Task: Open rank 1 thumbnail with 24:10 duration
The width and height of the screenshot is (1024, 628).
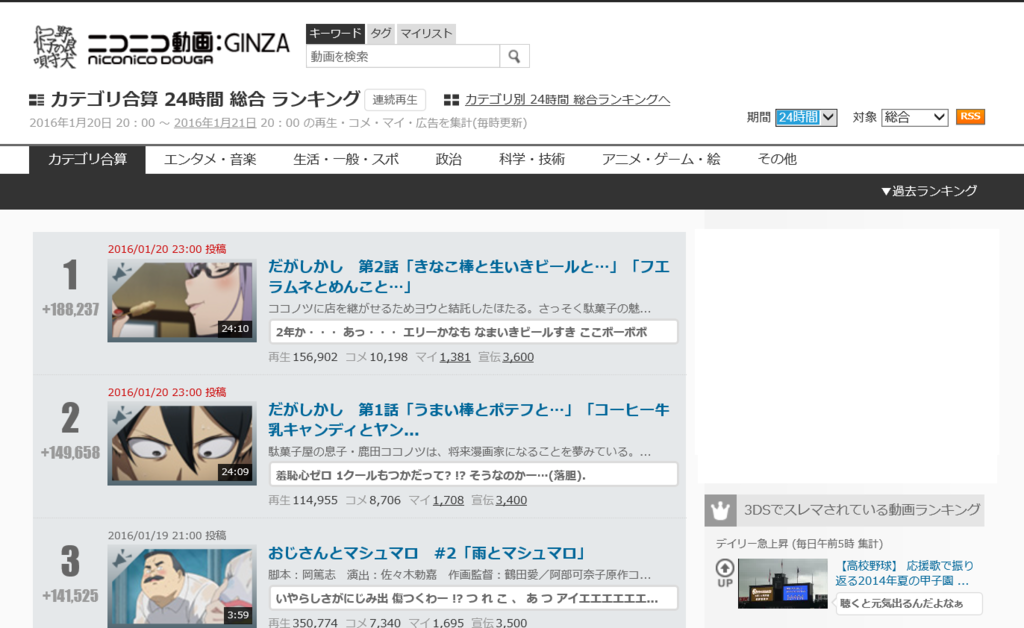Action: [x=182, y=300]
